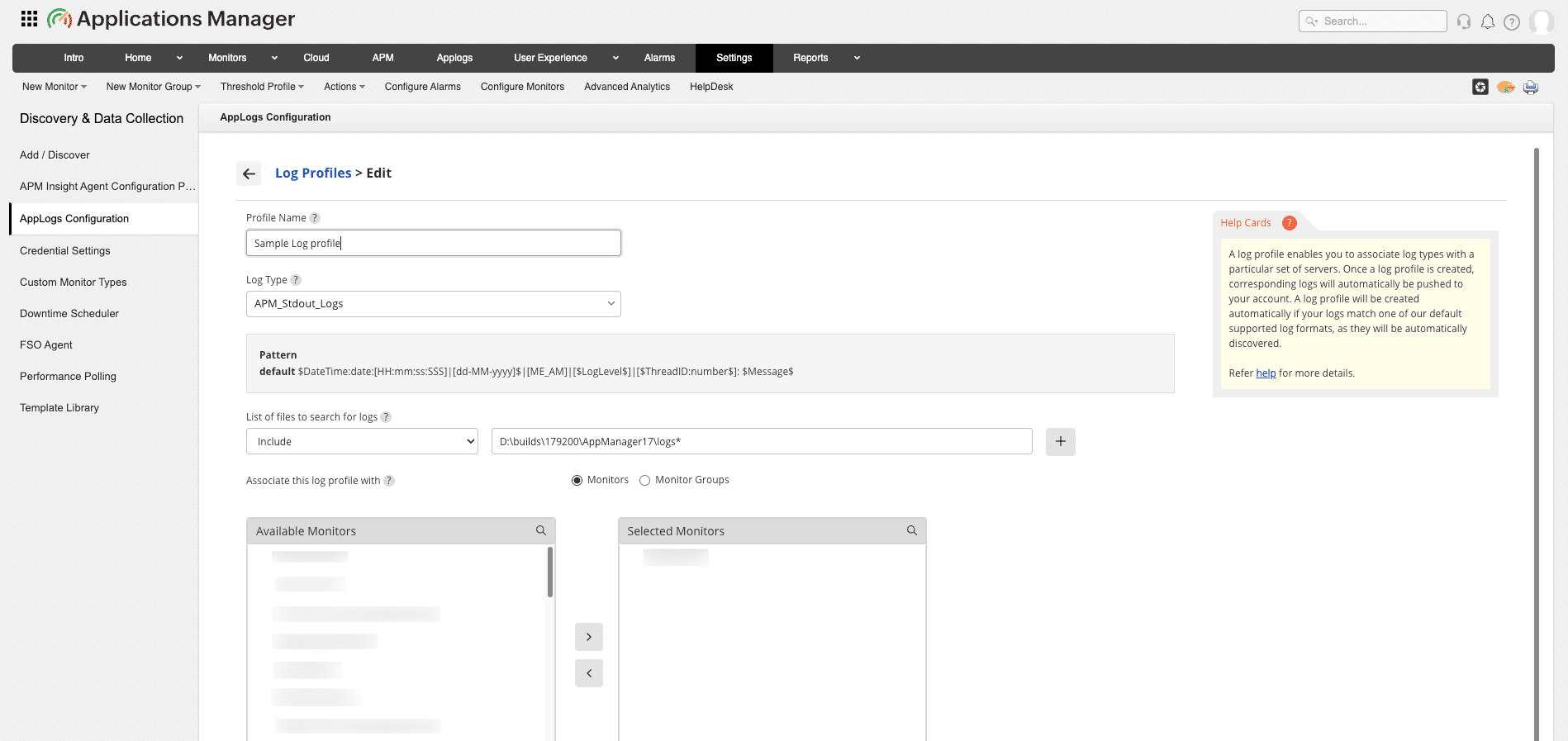Screen dimensions: 1568x741
Task: Expand the Reports menu dropdown arrow
Action: point(857,58)
